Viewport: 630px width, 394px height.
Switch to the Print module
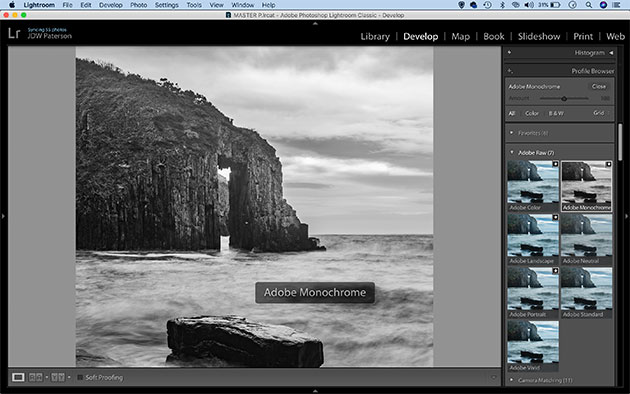click(583, 37)
